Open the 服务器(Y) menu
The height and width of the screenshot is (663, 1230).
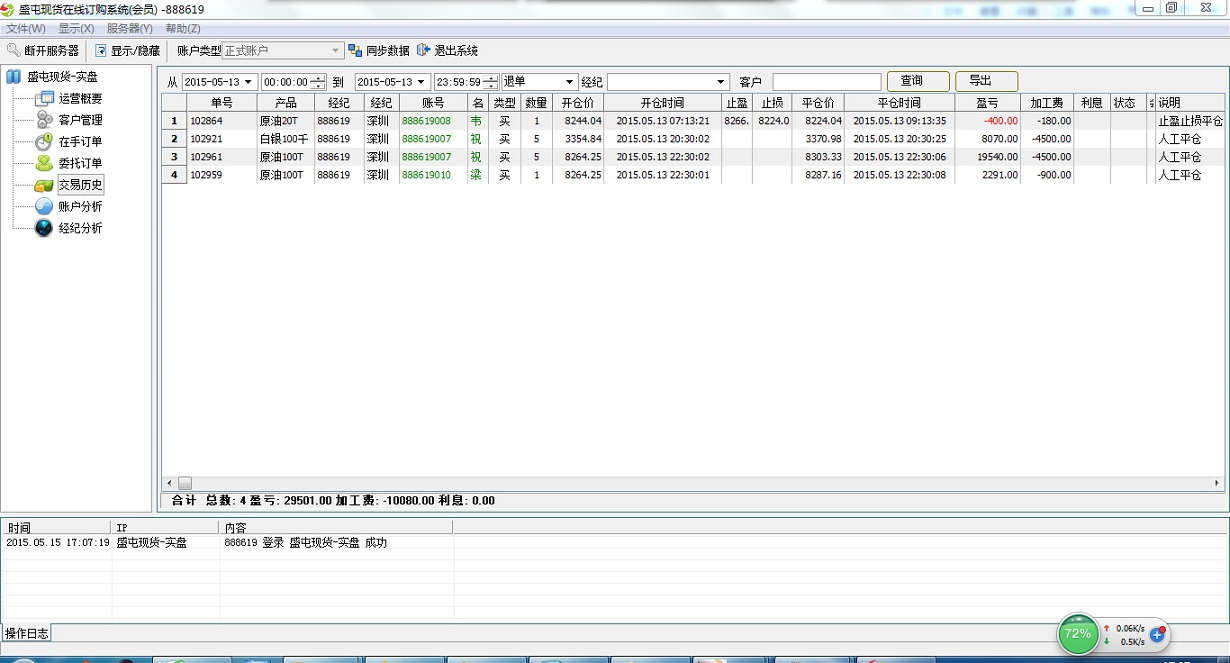coord(130,29)
